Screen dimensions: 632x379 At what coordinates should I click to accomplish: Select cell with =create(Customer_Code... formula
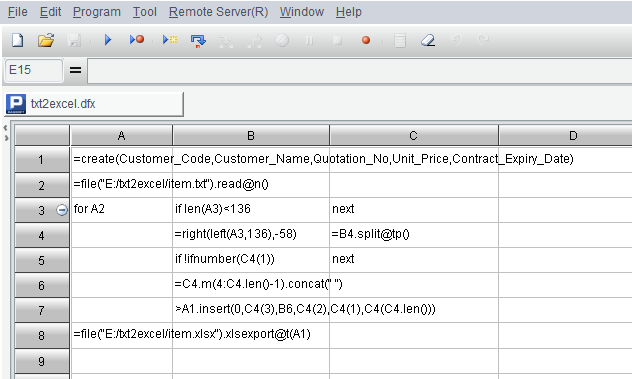121,160
